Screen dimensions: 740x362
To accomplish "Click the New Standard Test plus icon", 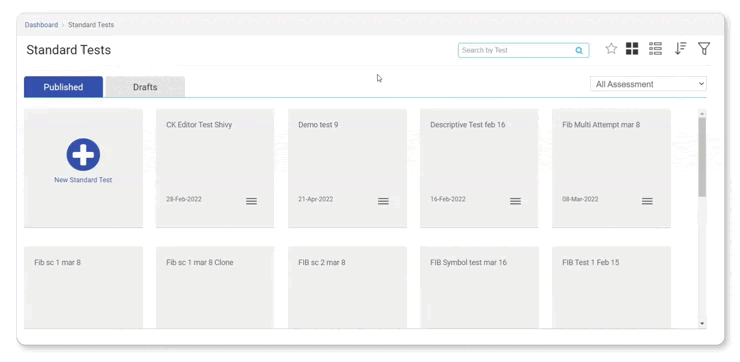I will (83, 154).
